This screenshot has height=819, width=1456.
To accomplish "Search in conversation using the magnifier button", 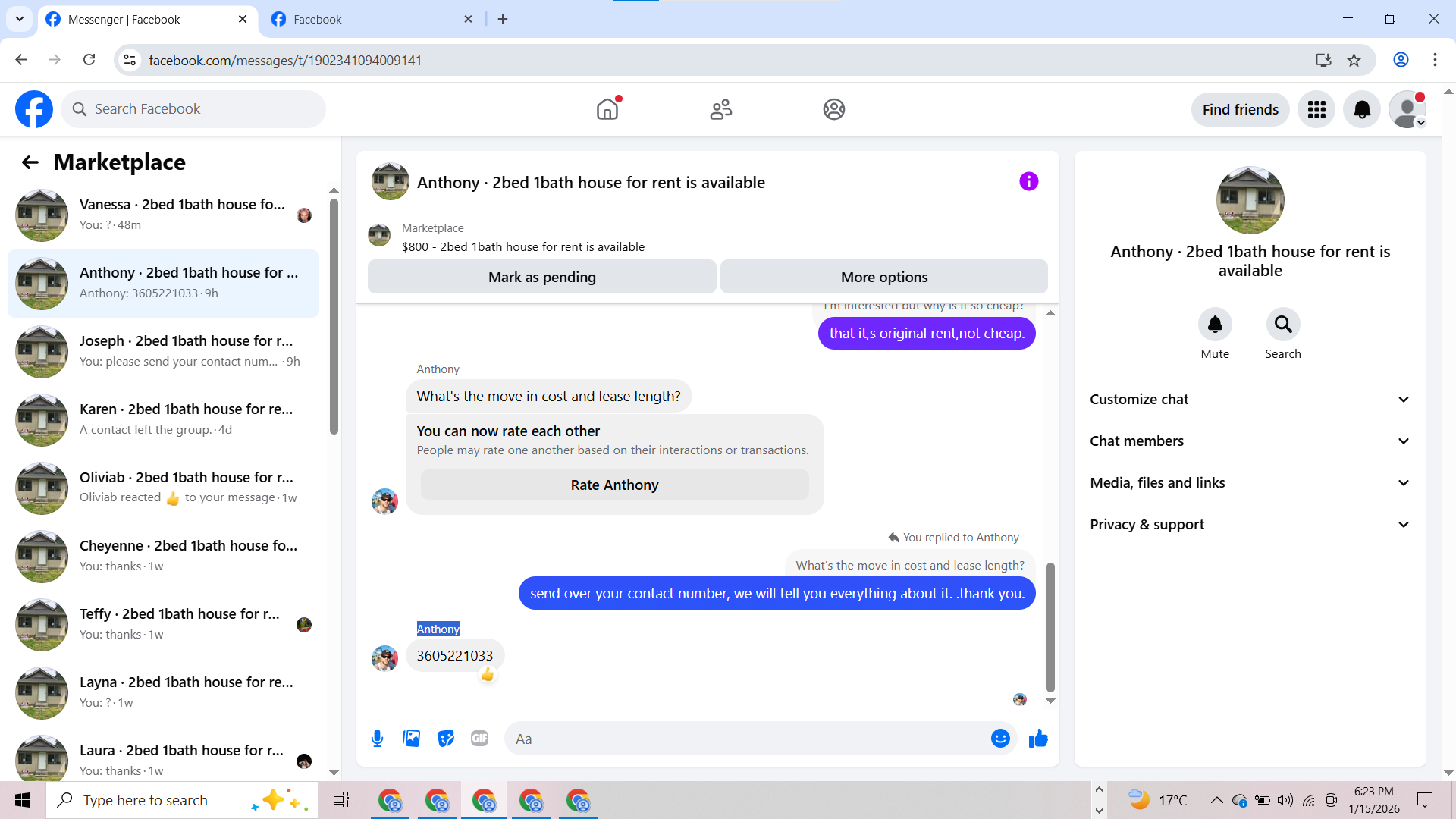I will click(1283, 325).
